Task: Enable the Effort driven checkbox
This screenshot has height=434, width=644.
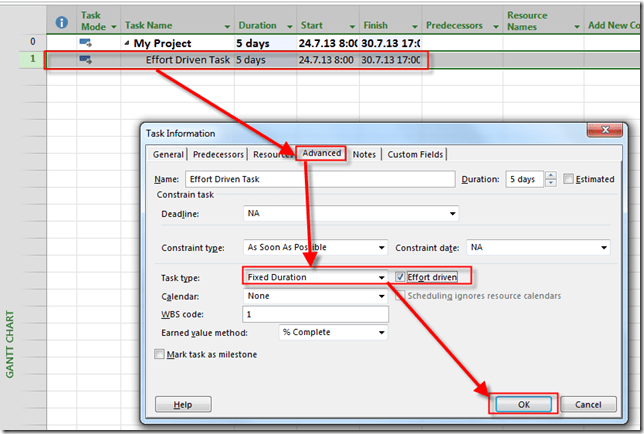Action: tap(401, 277)
